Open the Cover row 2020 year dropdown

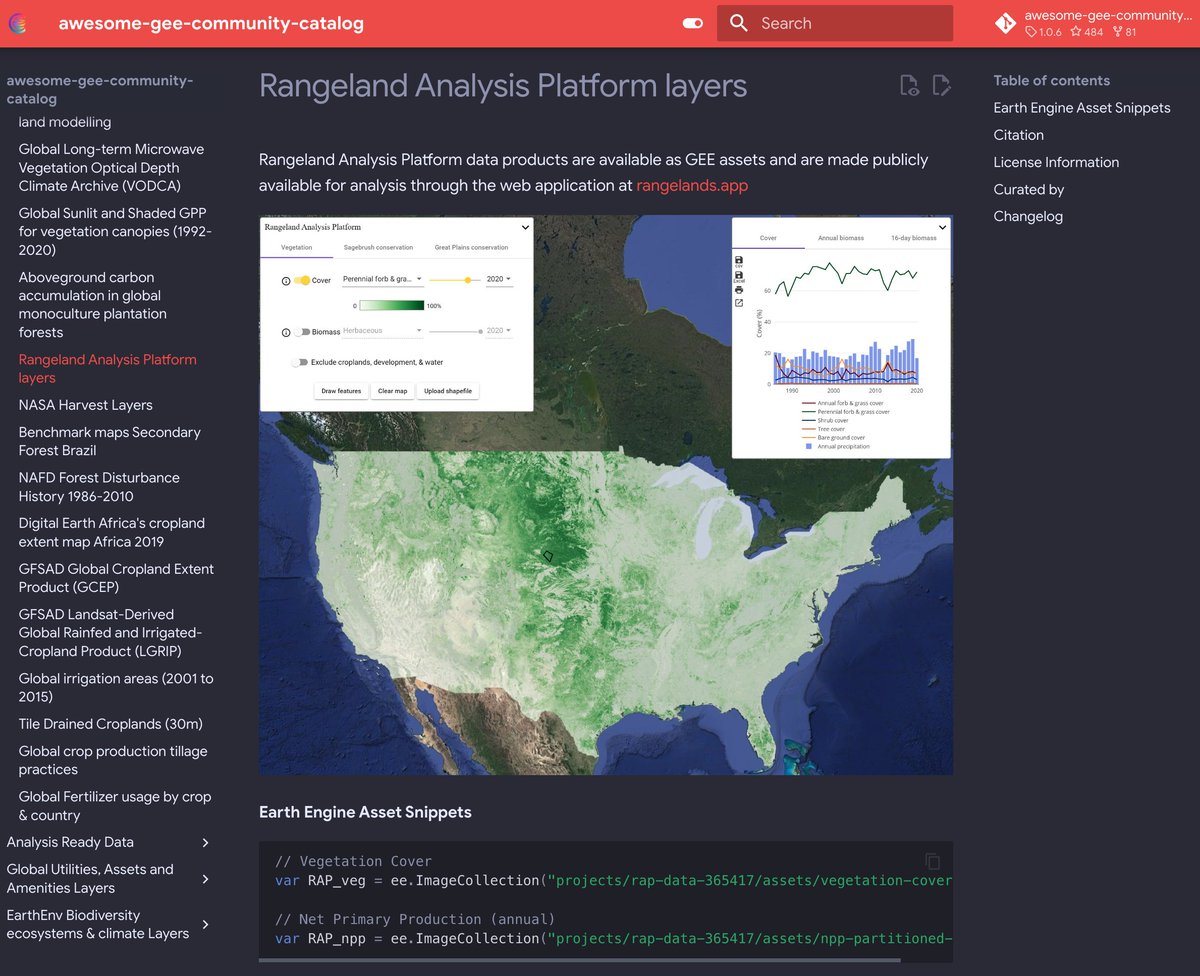click(498, 280)
